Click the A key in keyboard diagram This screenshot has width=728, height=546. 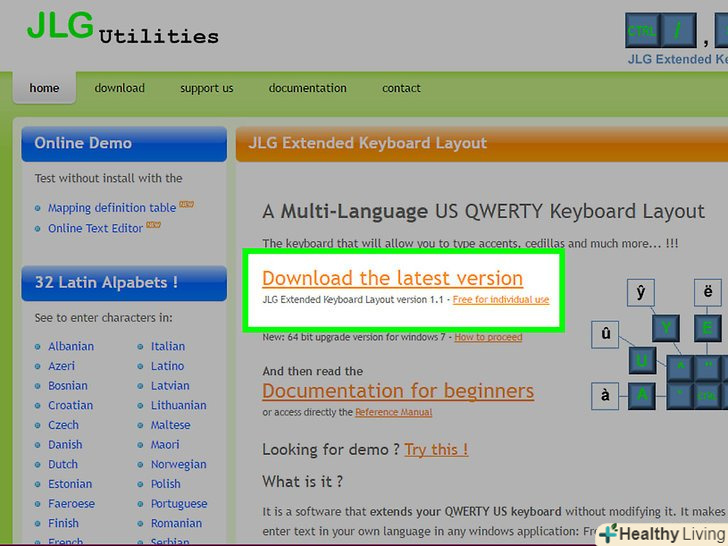coord(642,396)
